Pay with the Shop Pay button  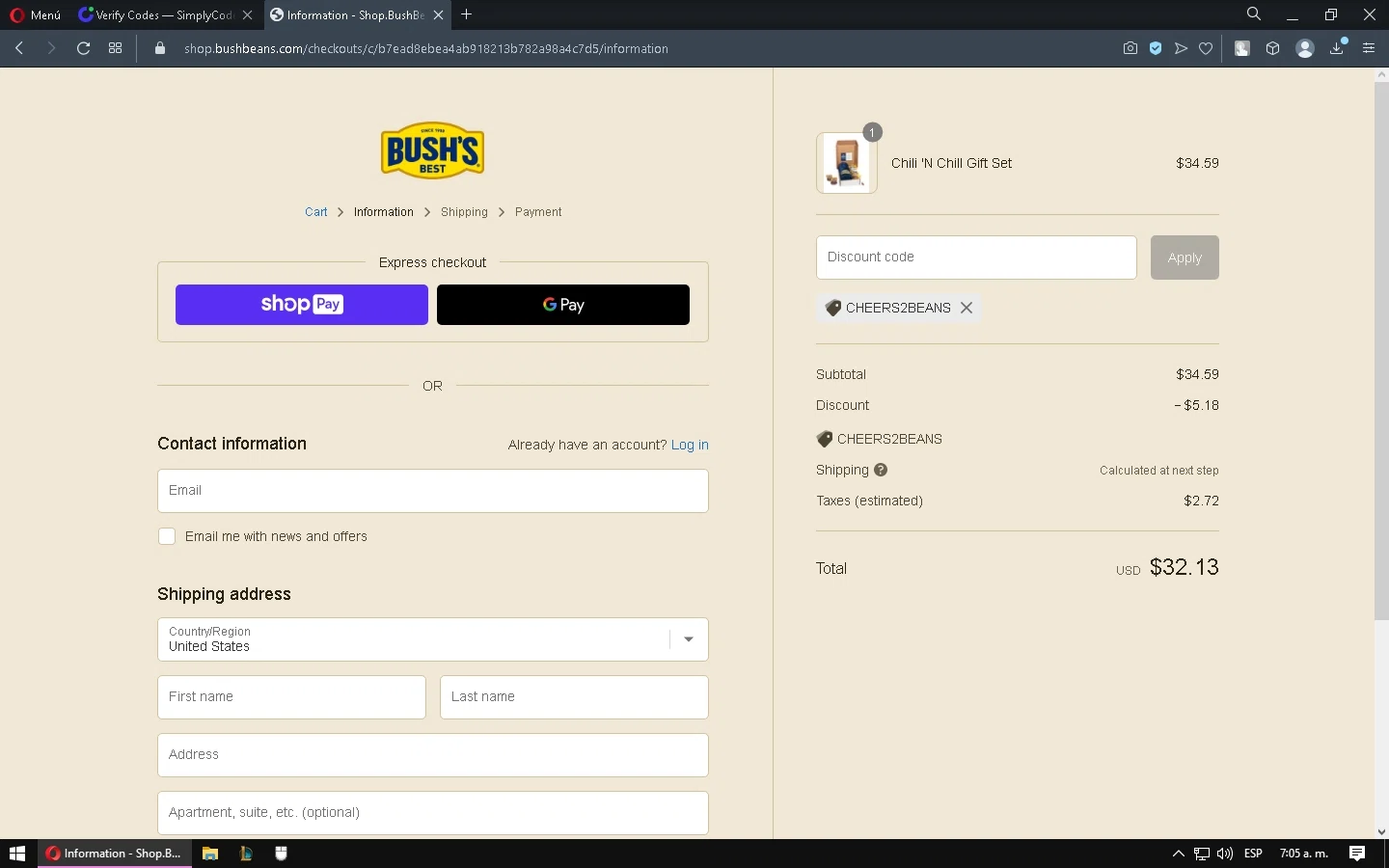(302, 305)
